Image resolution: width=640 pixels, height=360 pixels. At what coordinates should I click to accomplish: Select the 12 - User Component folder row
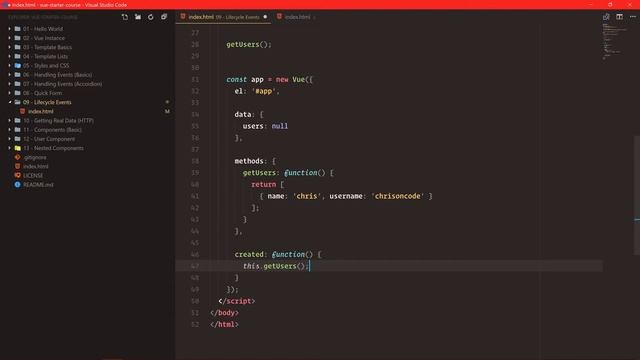pyautogui.click(x=88, y=139)
